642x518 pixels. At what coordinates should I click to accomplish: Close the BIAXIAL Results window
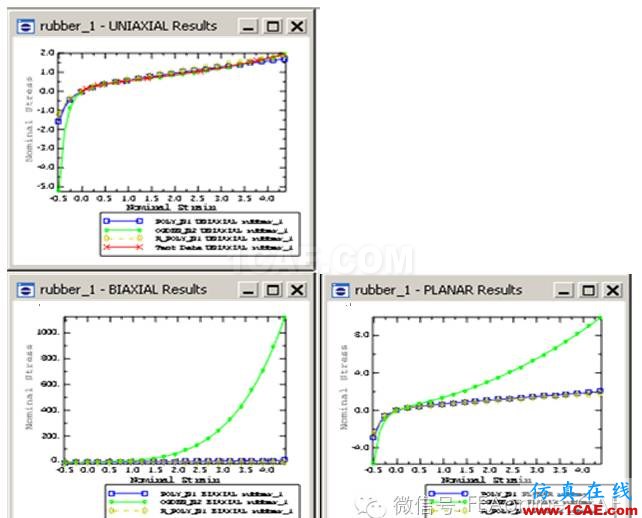coord(297,290)
